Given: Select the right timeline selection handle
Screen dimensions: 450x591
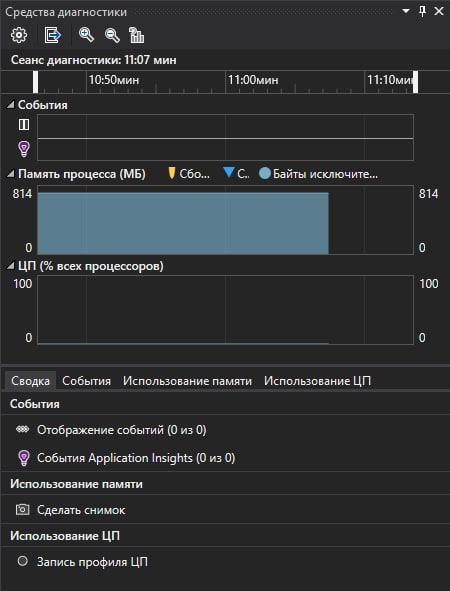Looking at the screenshot, I should (x=415, y=82).
